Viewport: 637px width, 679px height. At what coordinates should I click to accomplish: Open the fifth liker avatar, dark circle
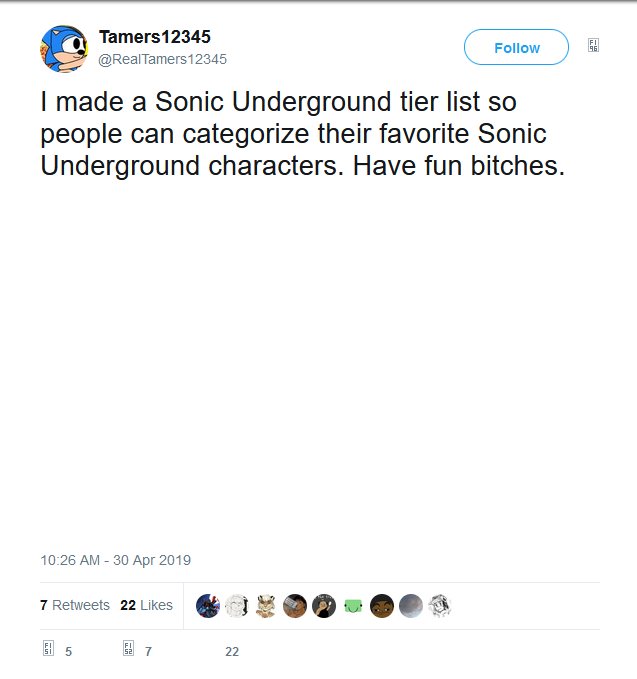click(x=324, y=606)
